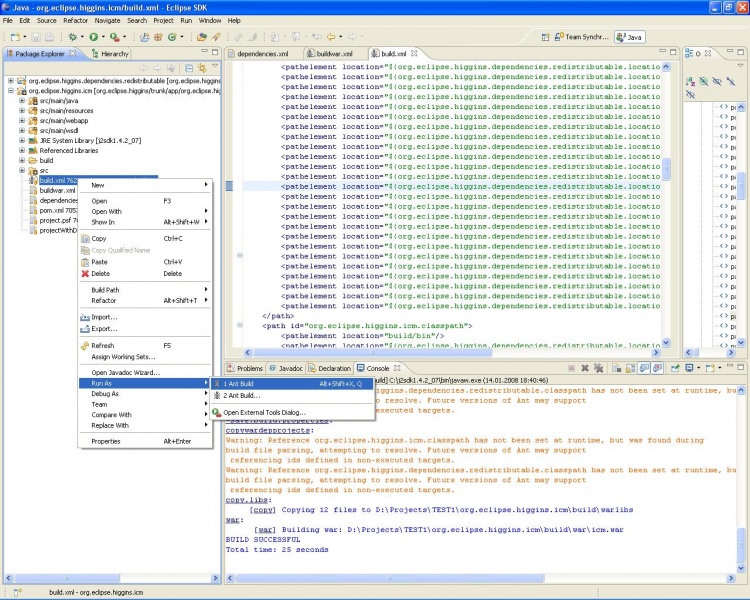This screenshot has width=750, height=600.
Task: Click the New Java Project toolbar icon
Action: (145, 37)
